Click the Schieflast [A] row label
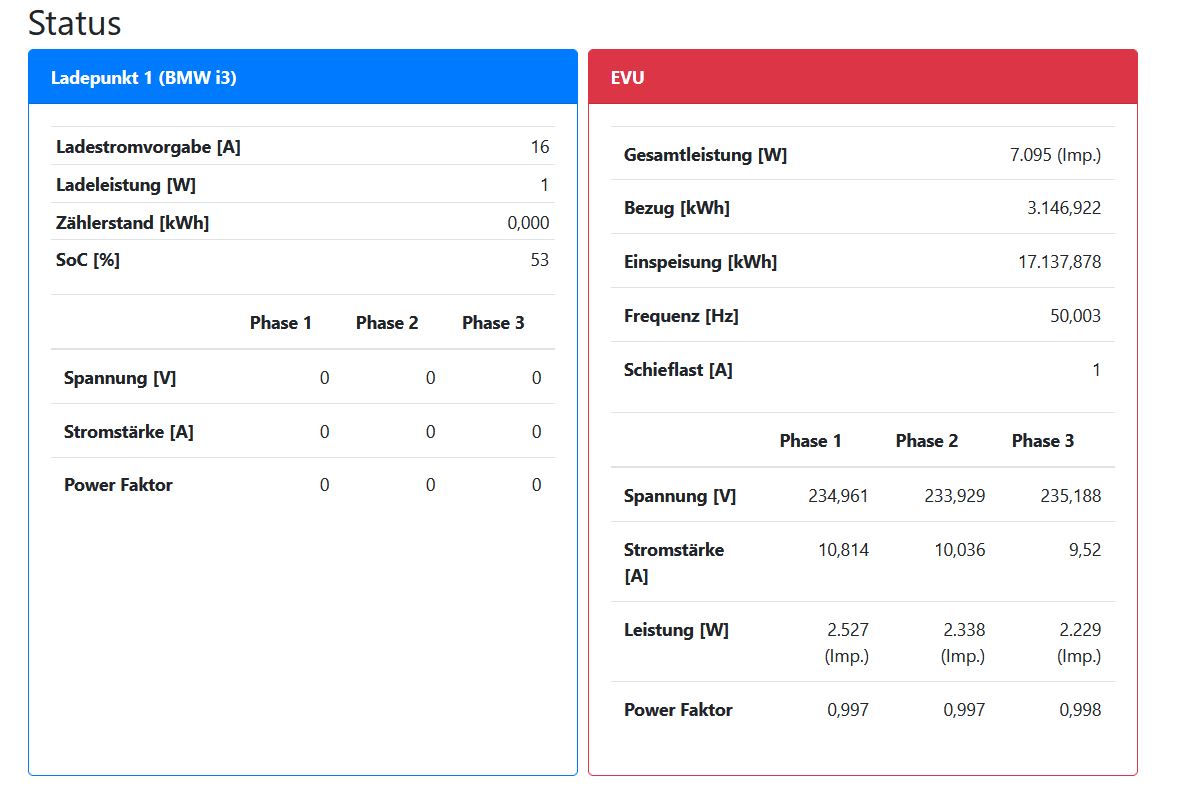 678,370
